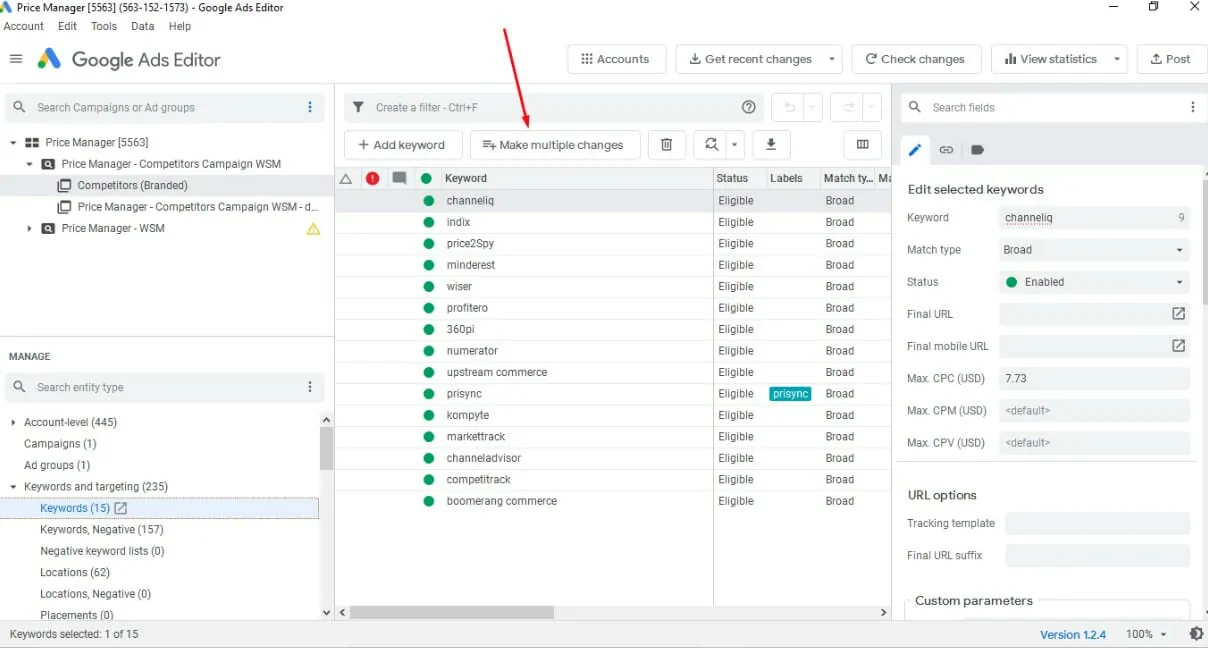Collapse Keywords and targeting (235) section
1208x648 pixels.
click(x=13, y=487)
